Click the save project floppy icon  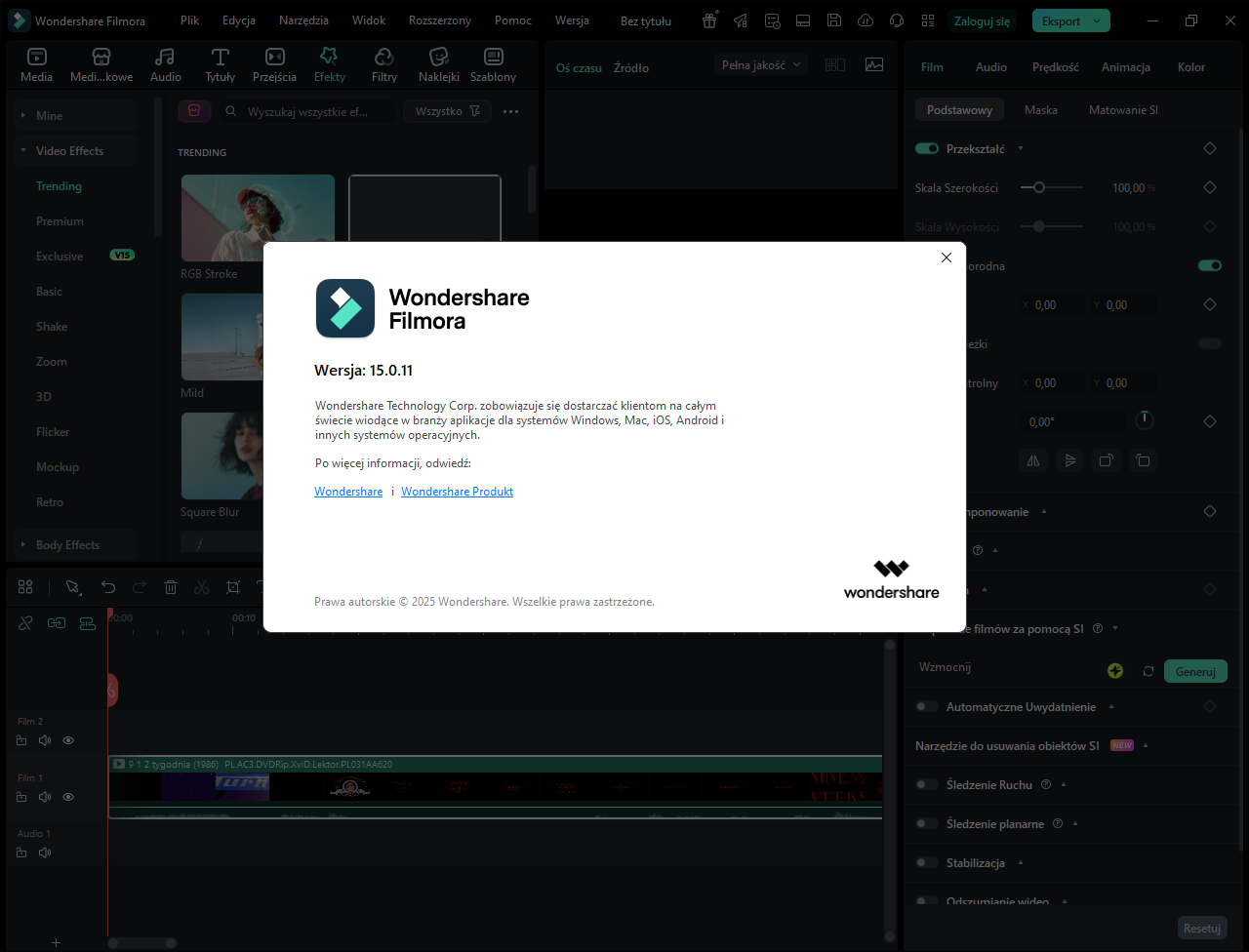[x=834, y=20]
